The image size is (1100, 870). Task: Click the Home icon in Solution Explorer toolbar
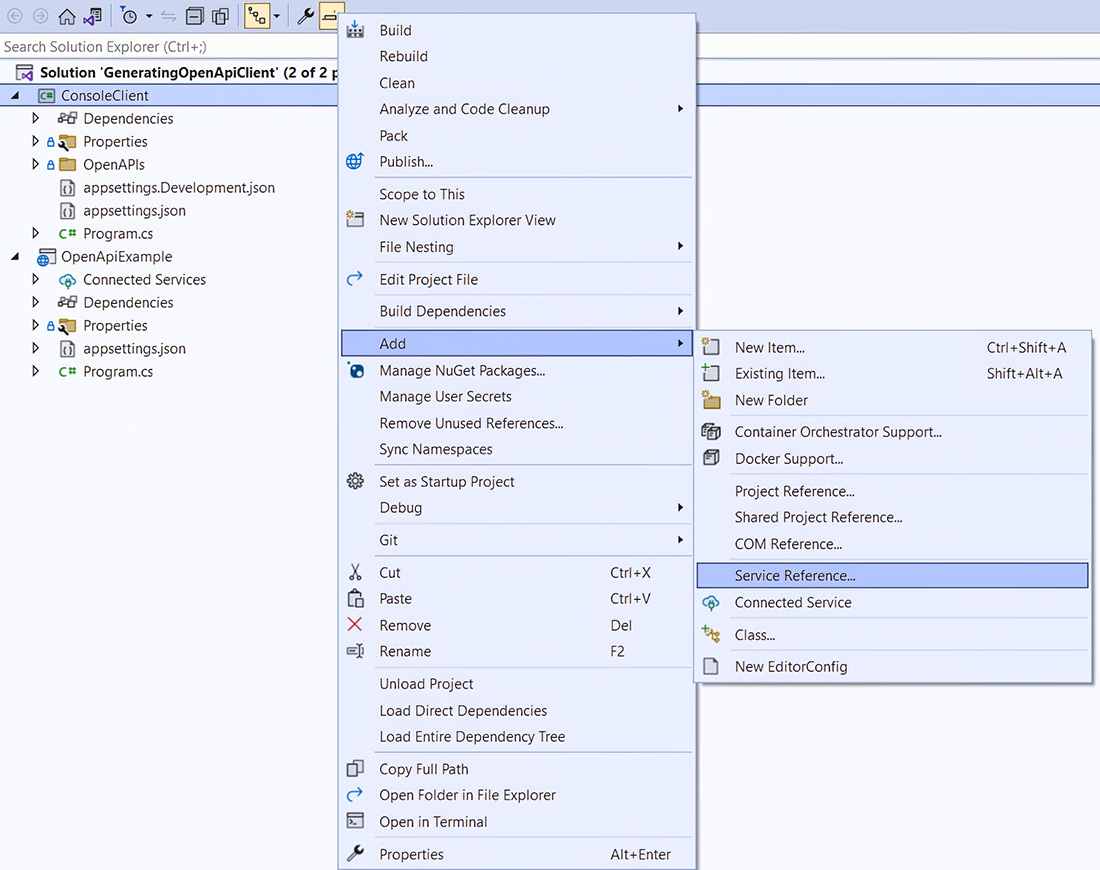pos(67,16)
